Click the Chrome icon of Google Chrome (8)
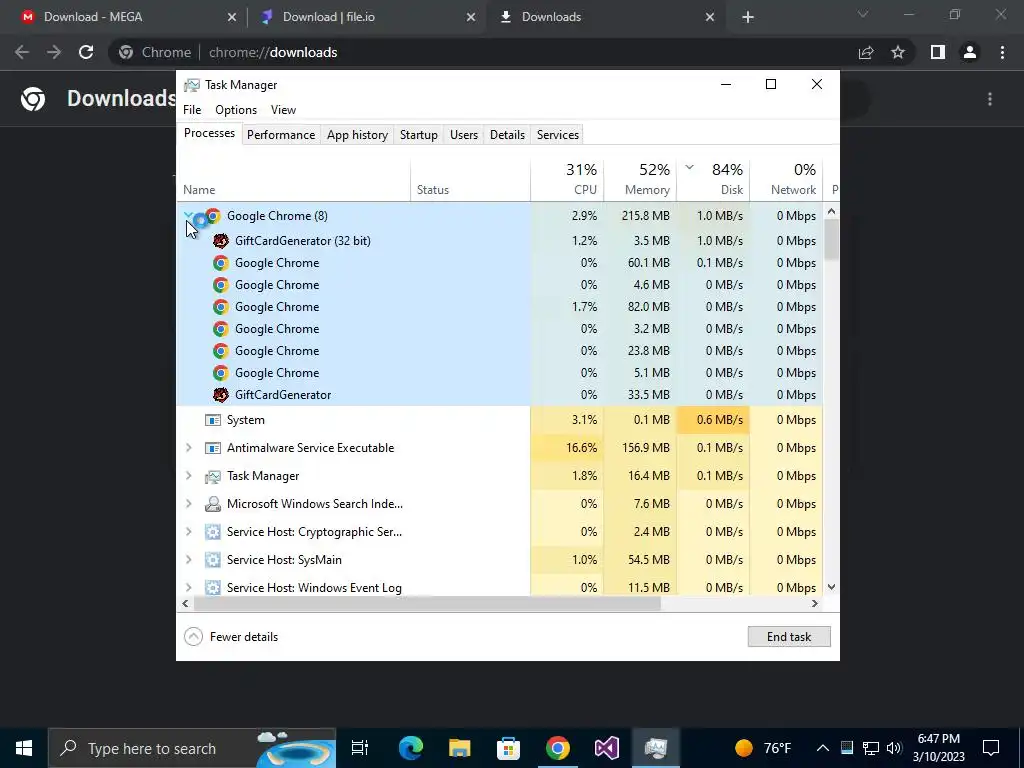 click(213, 216)
